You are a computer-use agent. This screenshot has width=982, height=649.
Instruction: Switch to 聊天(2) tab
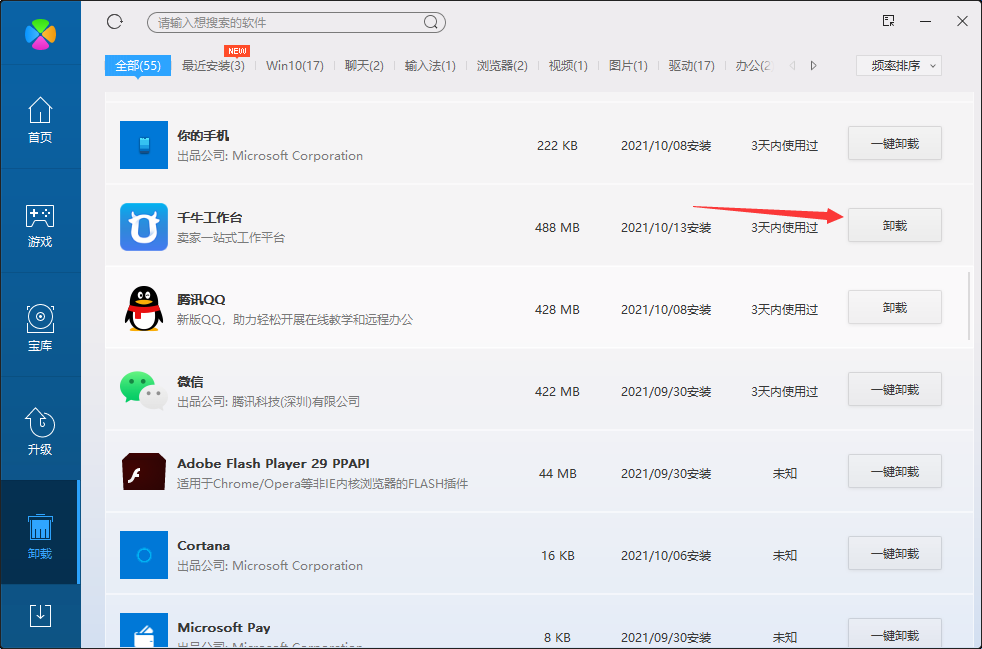pos(364,66)
